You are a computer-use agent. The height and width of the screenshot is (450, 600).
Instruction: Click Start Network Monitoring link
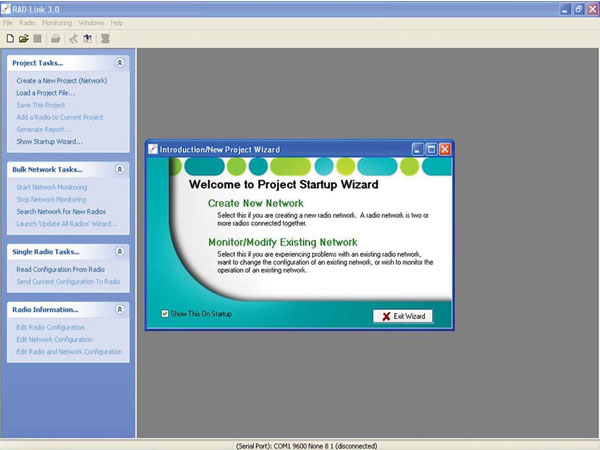point(52,187)
